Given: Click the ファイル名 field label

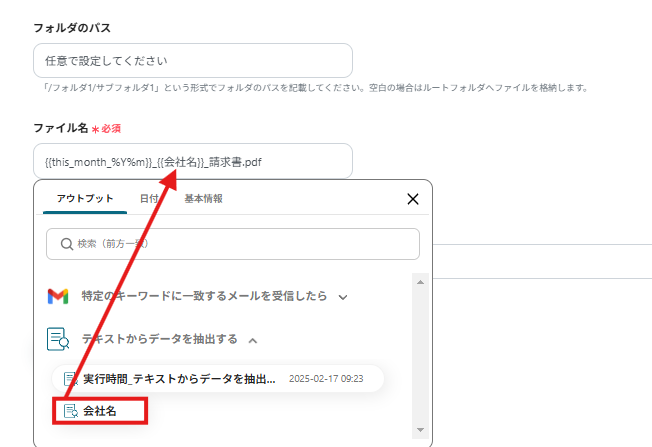Looking at the screenshot, I should coord(61,128).
